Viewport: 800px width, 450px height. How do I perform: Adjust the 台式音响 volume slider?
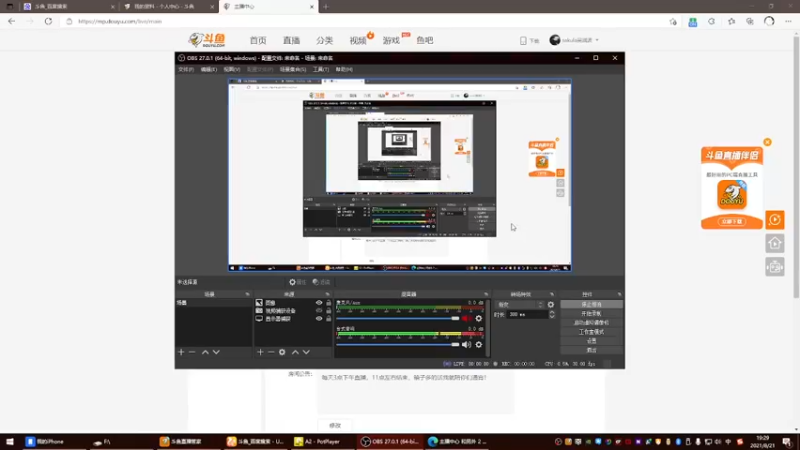tap(398, 344)
